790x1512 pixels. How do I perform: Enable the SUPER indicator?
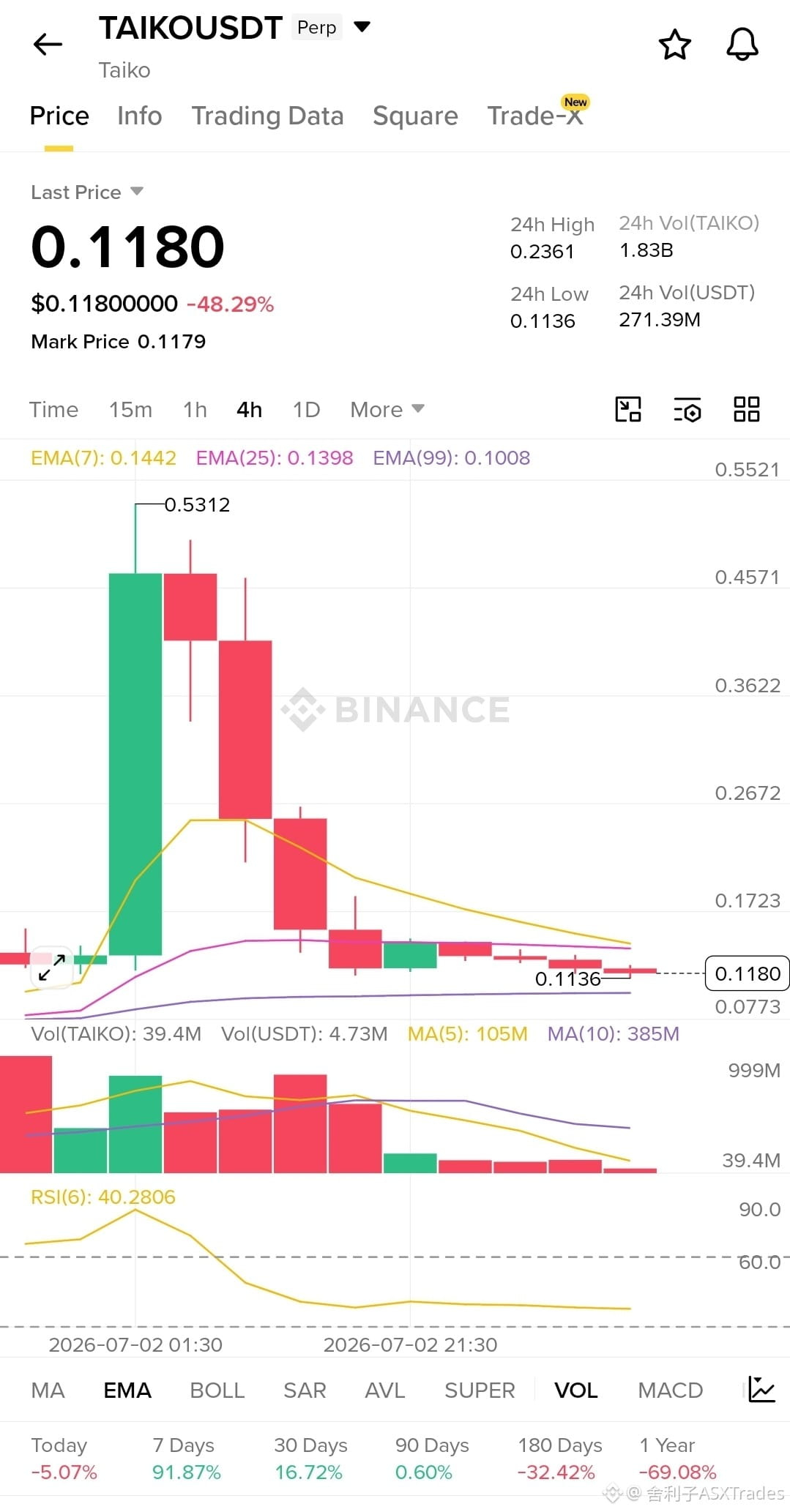coord(480,1390)
